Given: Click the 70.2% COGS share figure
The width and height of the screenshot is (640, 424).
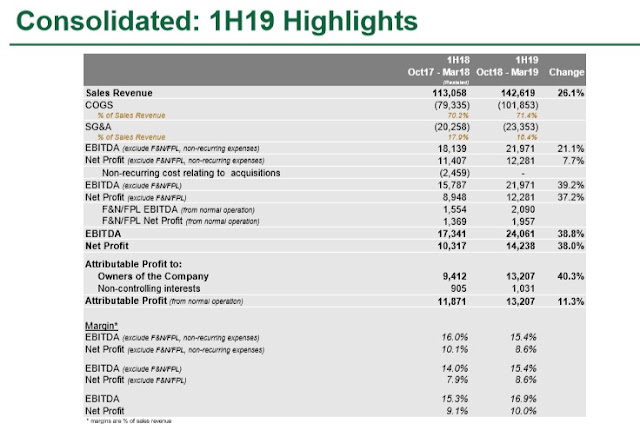Looking at the screenshot, I should [458, 115].
